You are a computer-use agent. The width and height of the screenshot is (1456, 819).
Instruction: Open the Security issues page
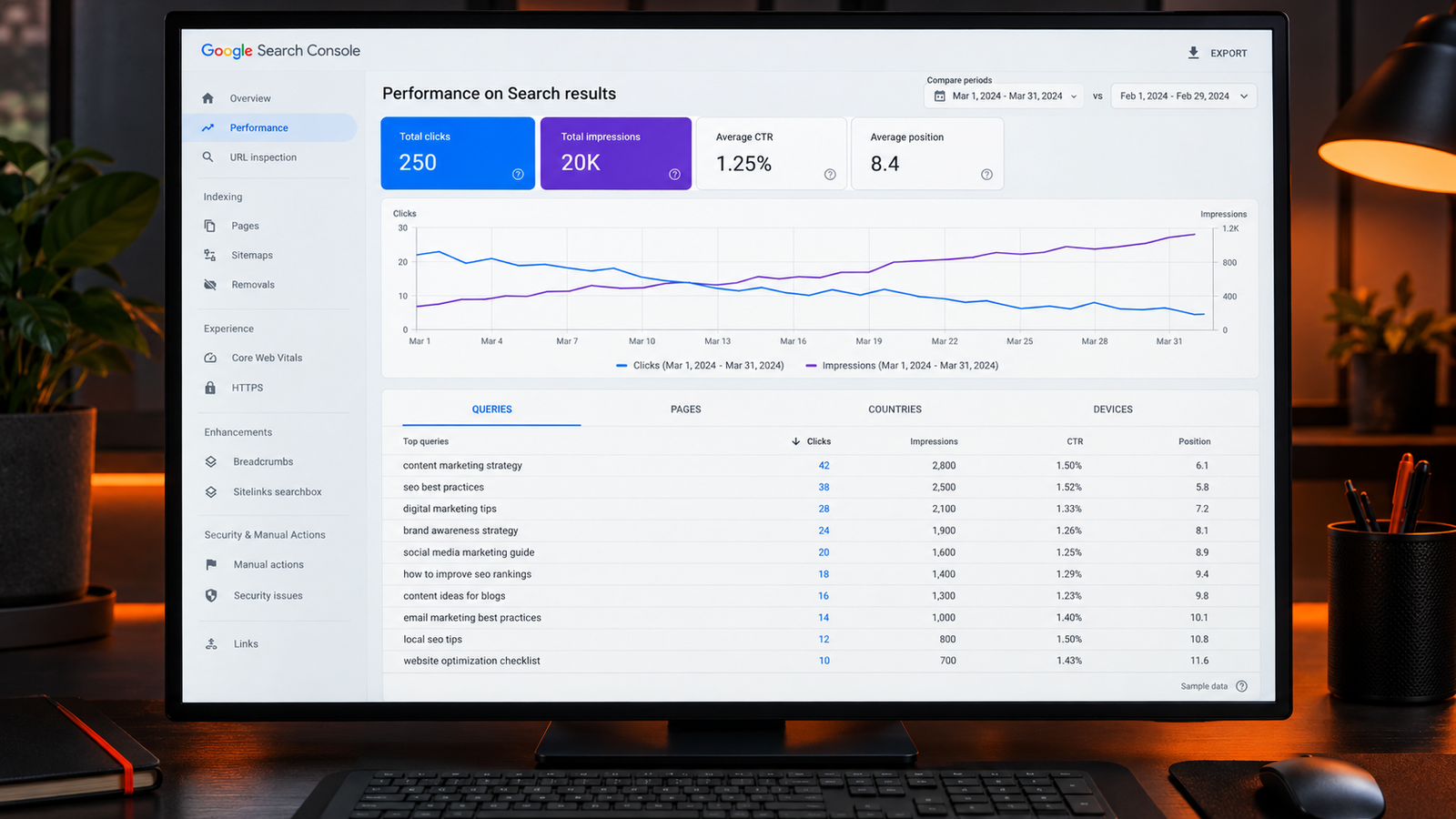(x=268, y=595)
